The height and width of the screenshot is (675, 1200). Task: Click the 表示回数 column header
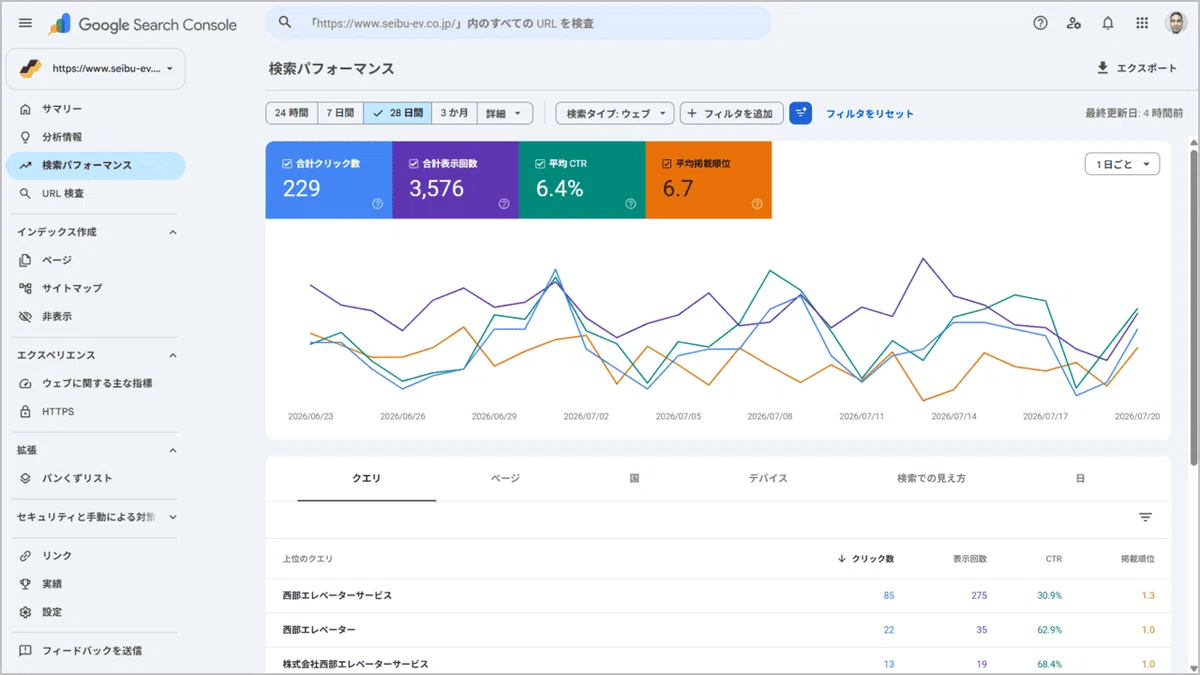point(969,559)
